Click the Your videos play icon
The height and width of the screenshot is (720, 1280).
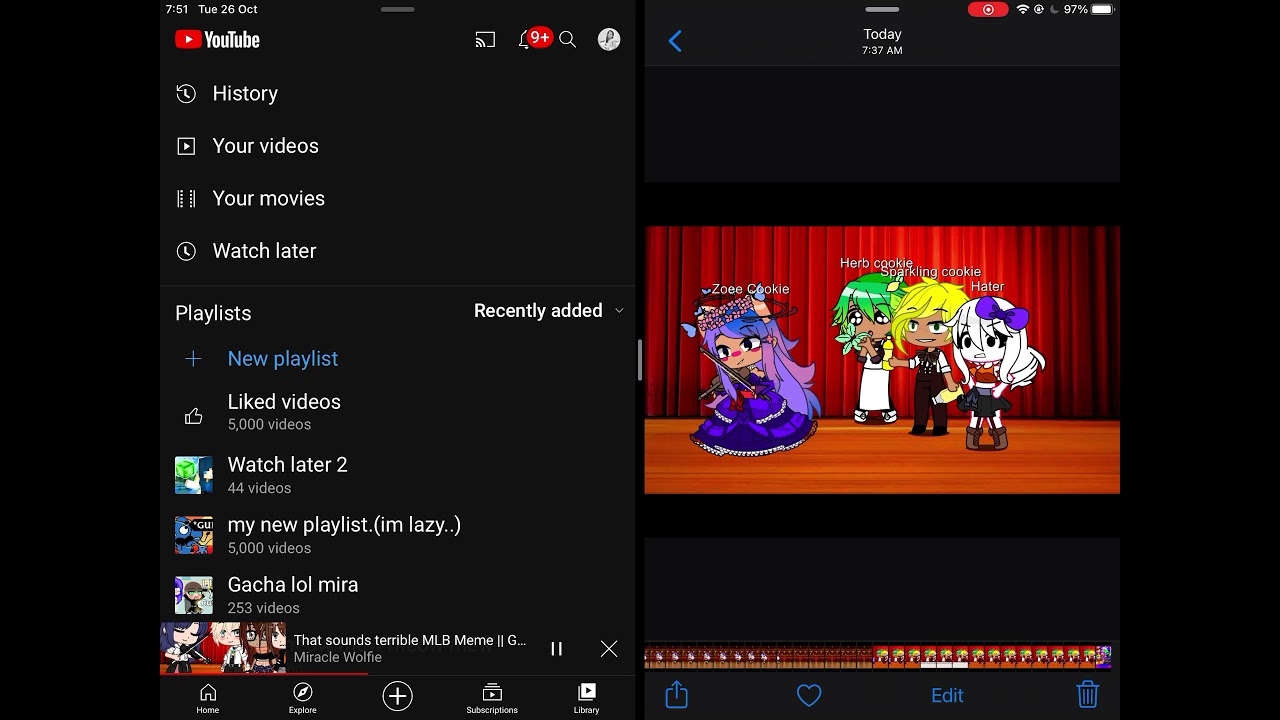186,146
